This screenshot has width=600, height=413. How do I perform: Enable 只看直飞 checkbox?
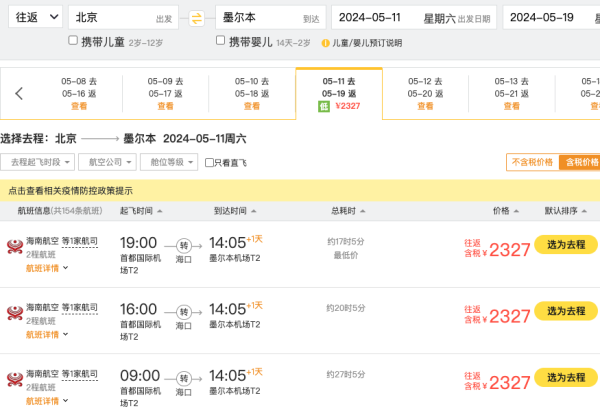click(209, 163)
